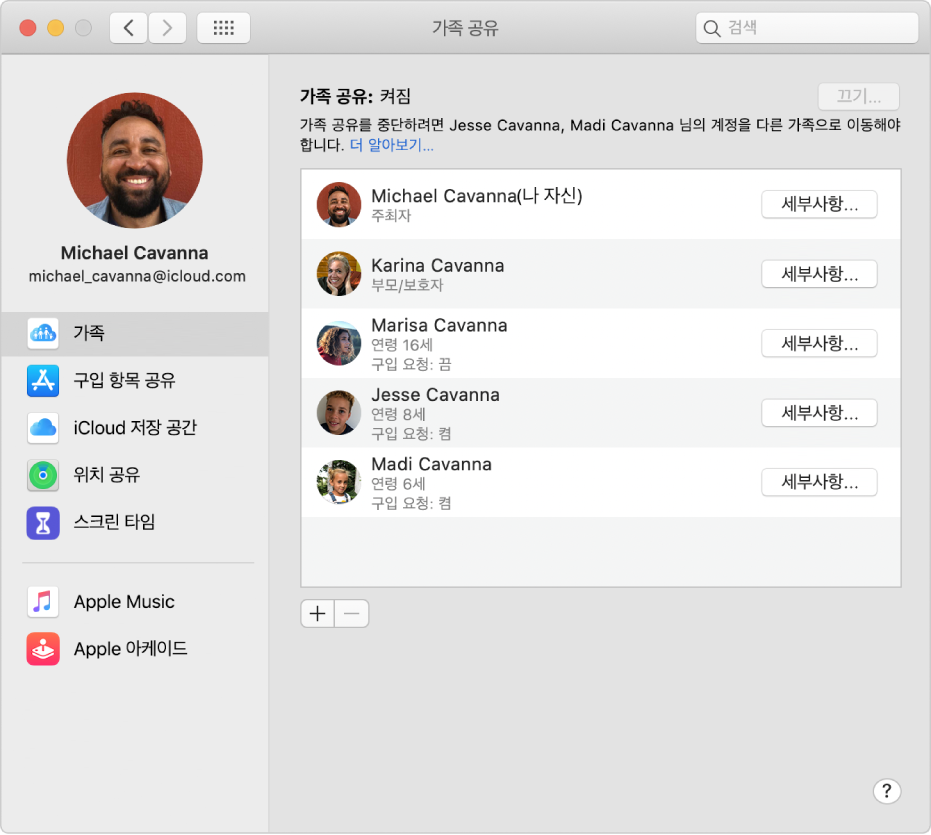Click the michael_cavanna@icloud.com email text
This screenshot has height=835, width=931.
click(x=137, y=277)
